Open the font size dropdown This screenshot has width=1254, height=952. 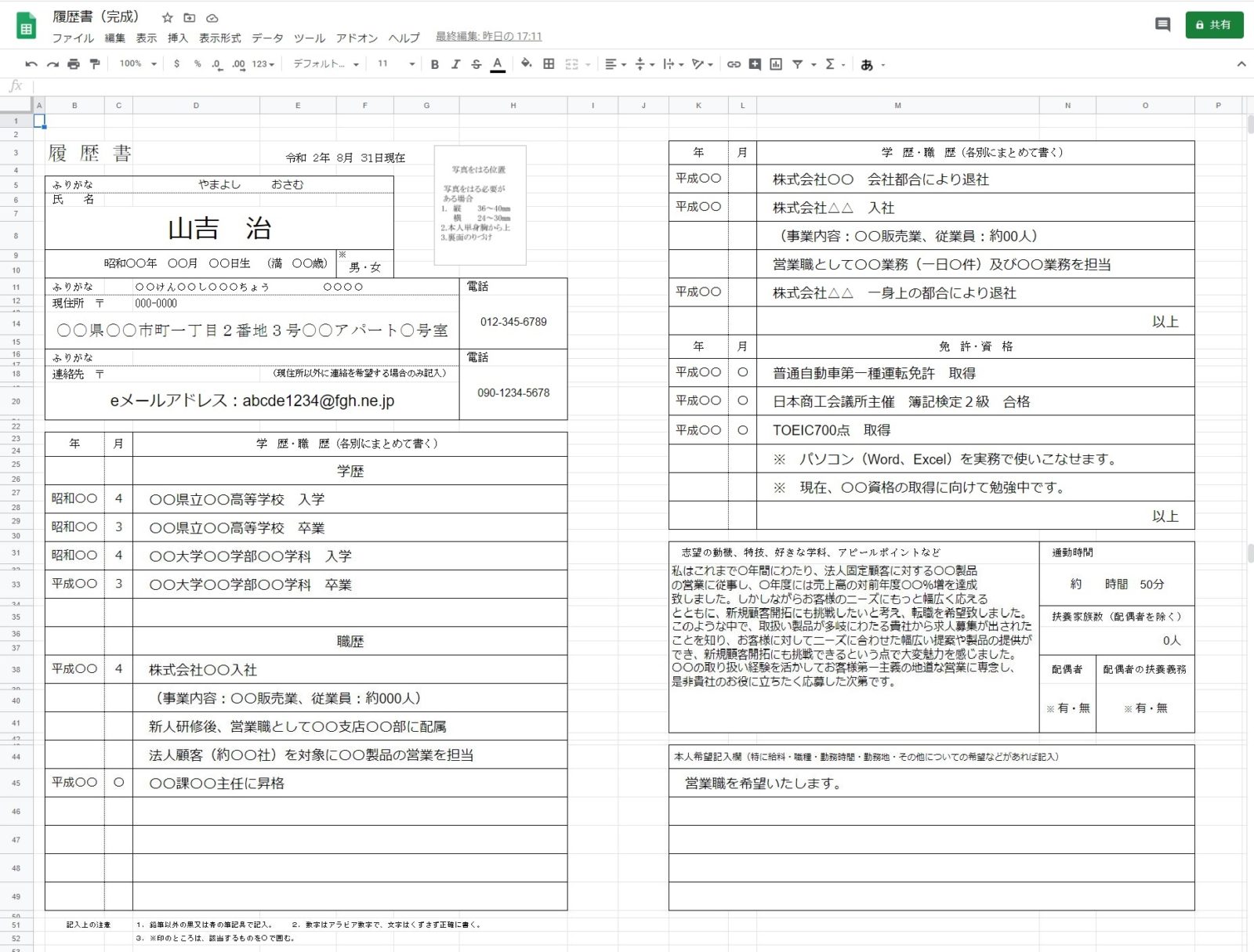click(396, 64)
